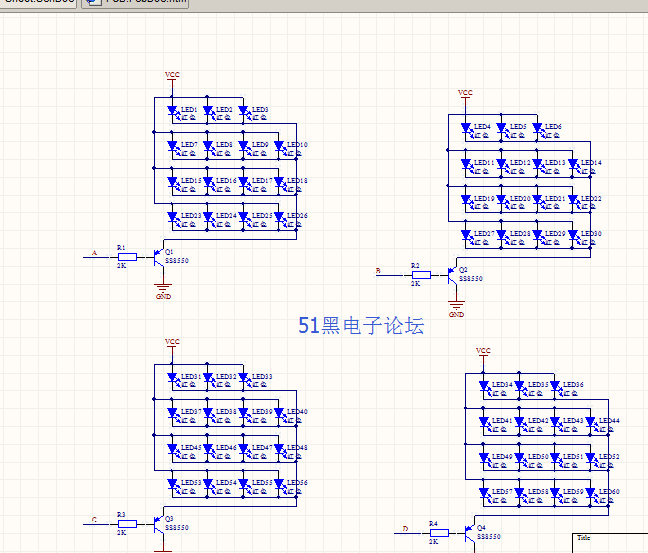Select transistor Q4 symbol
The width and height of the screenshot is (648, 553).
(471, 534)
